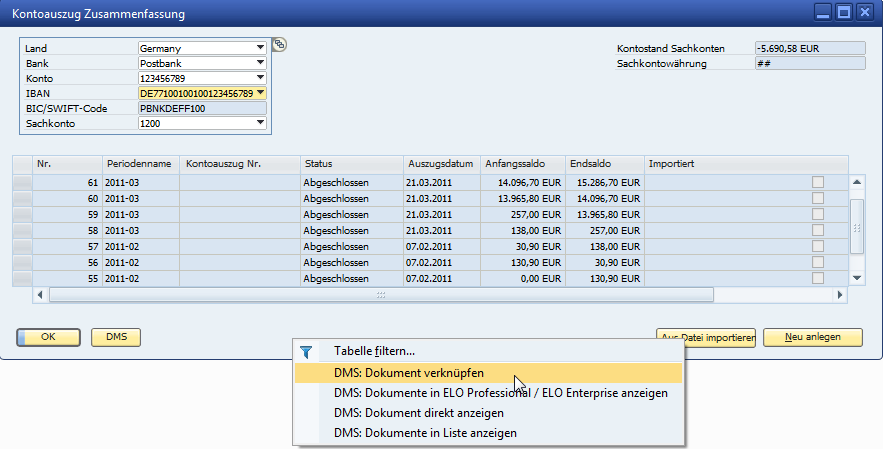Click Kontostand Sachkonten value field
The width and height of the screenshot is (883, 449).
click(x=810, y=48)
